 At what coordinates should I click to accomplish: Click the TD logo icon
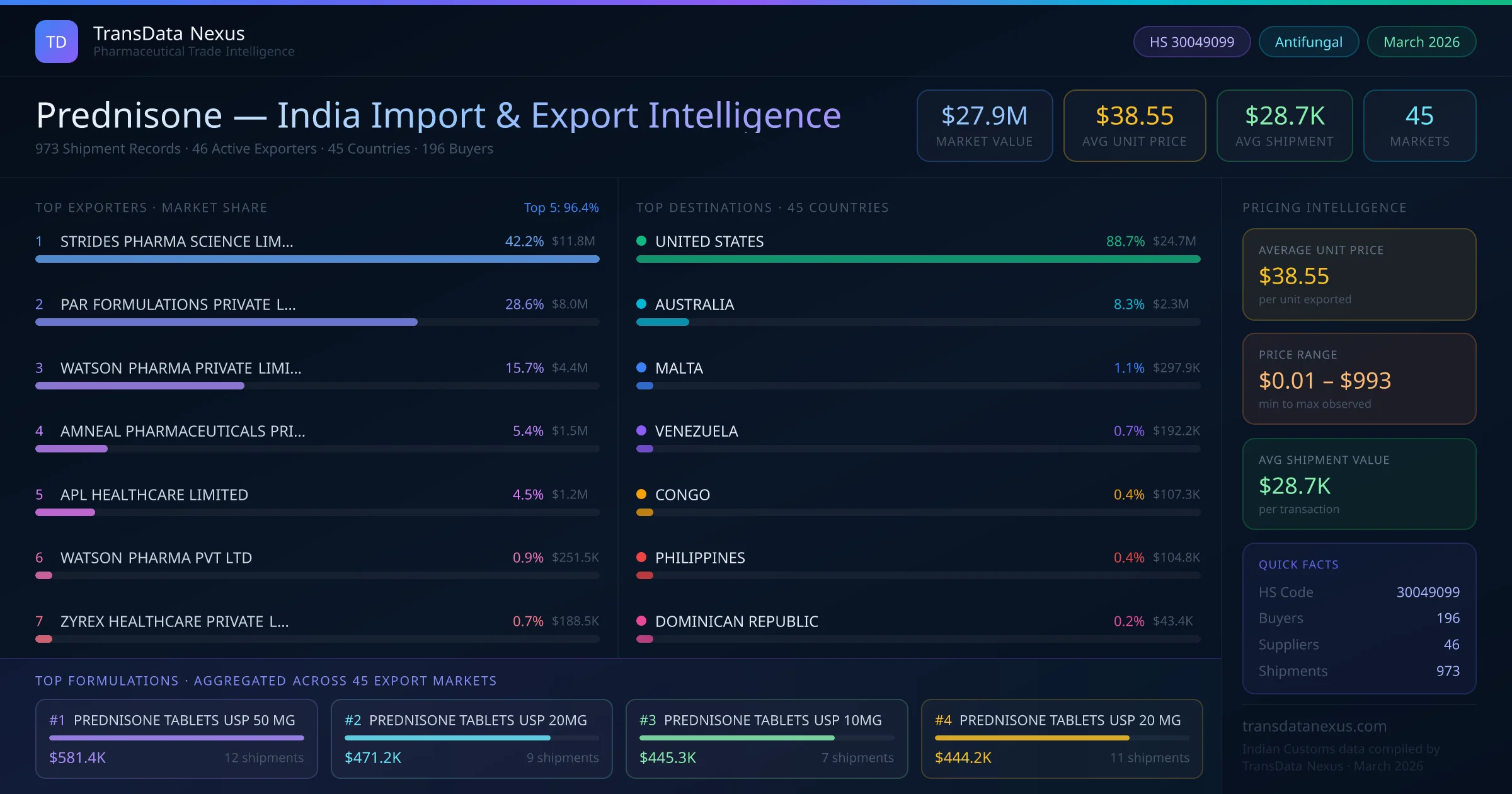pos(57,42)
